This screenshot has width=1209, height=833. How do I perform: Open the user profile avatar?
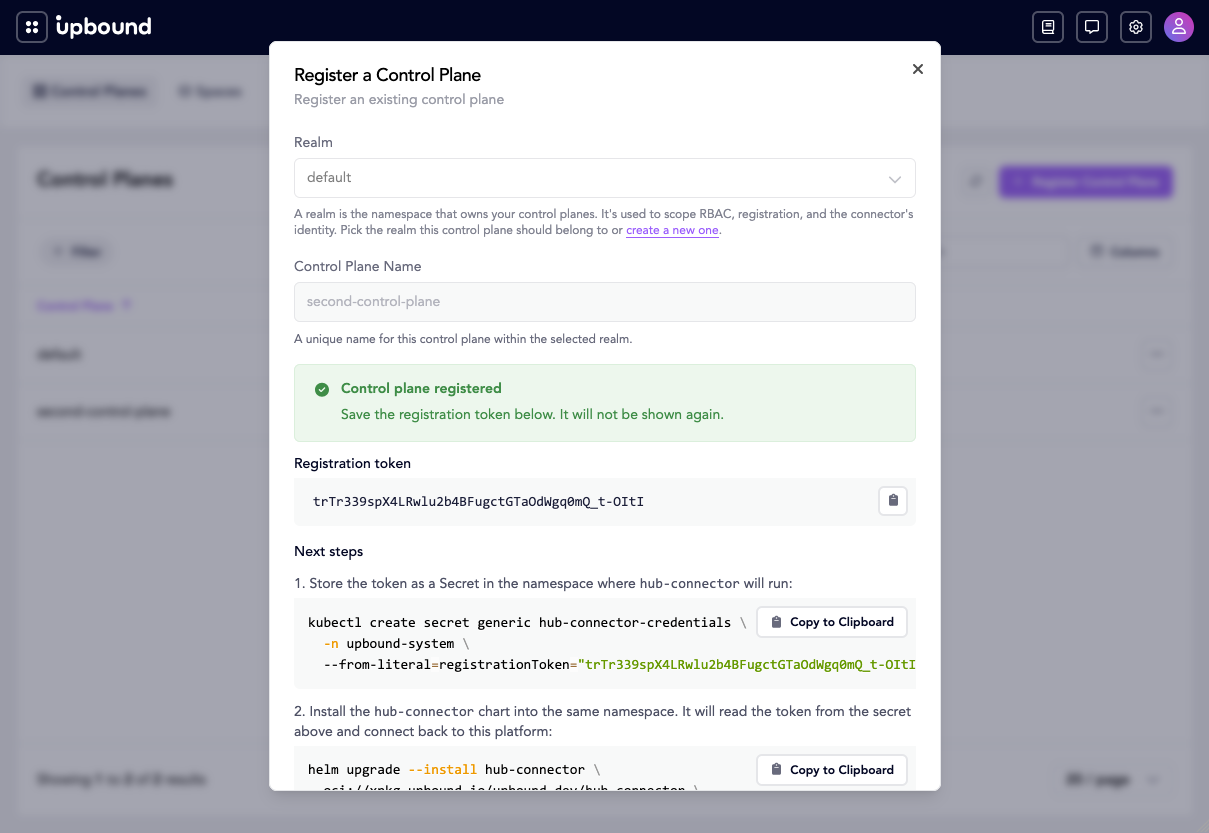coord(1179,27)
